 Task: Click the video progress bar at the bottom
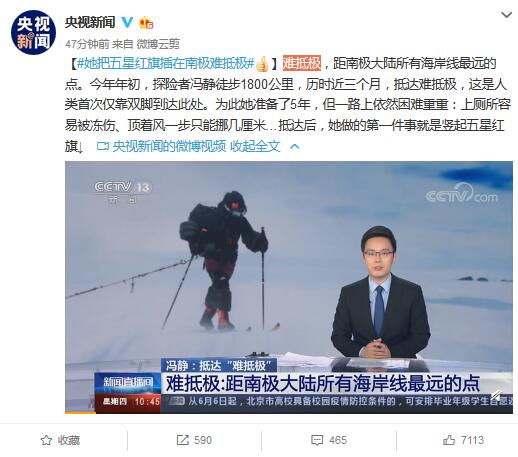click(289, 413)
